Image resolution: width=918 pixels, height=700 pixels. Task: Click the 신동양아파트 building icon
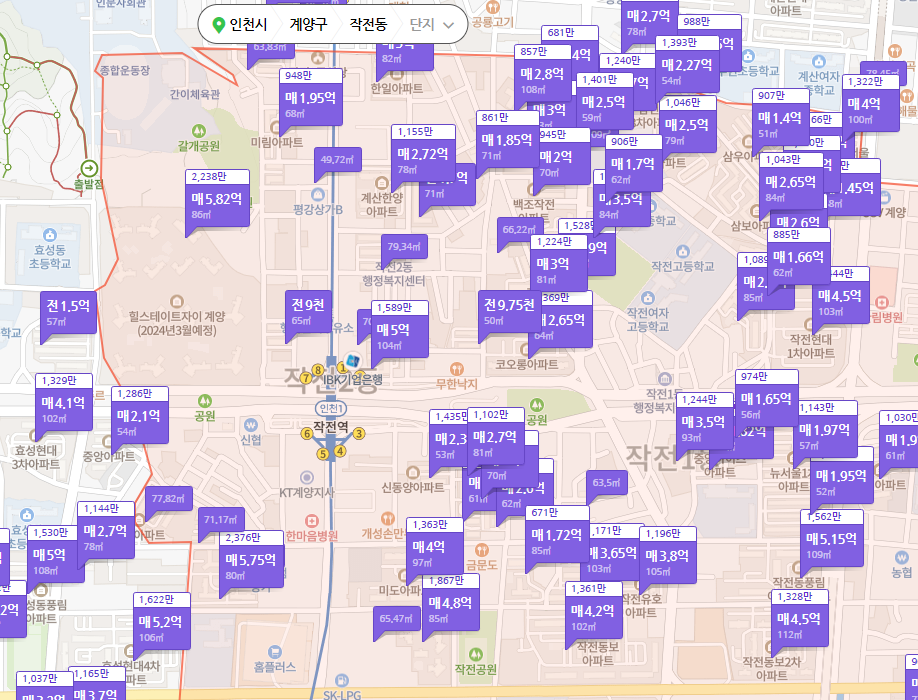pyautogui.click(x=413, y=472)
